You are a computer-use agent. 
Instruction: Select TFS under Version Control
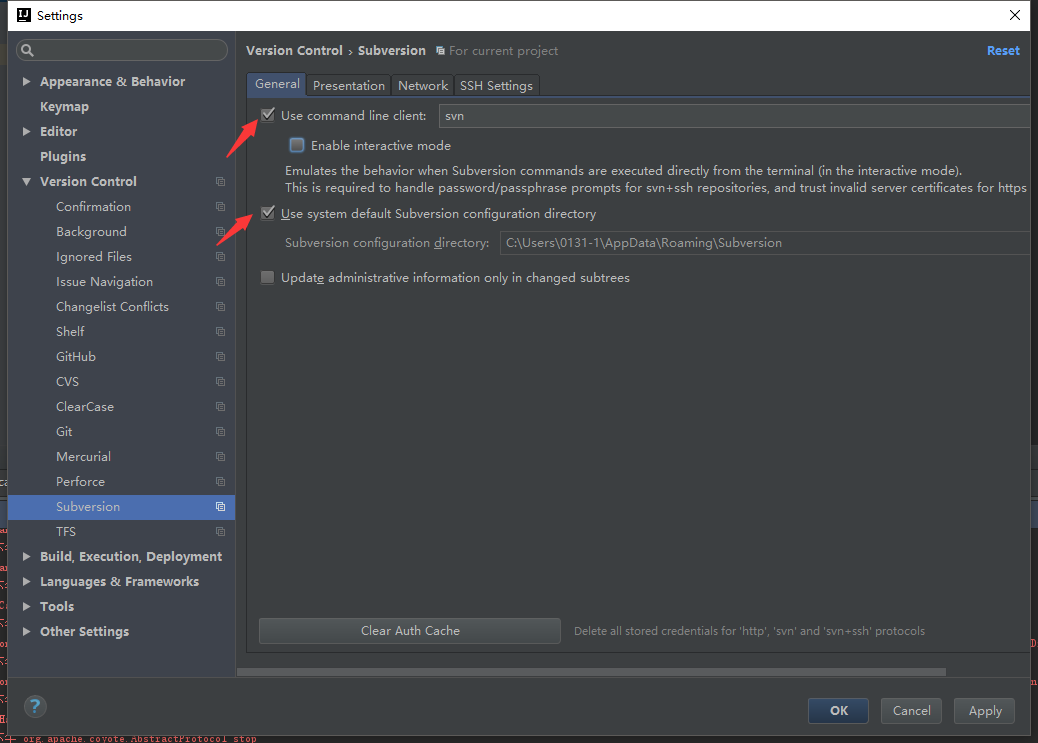pyautogui.click(x=66, y=532)
